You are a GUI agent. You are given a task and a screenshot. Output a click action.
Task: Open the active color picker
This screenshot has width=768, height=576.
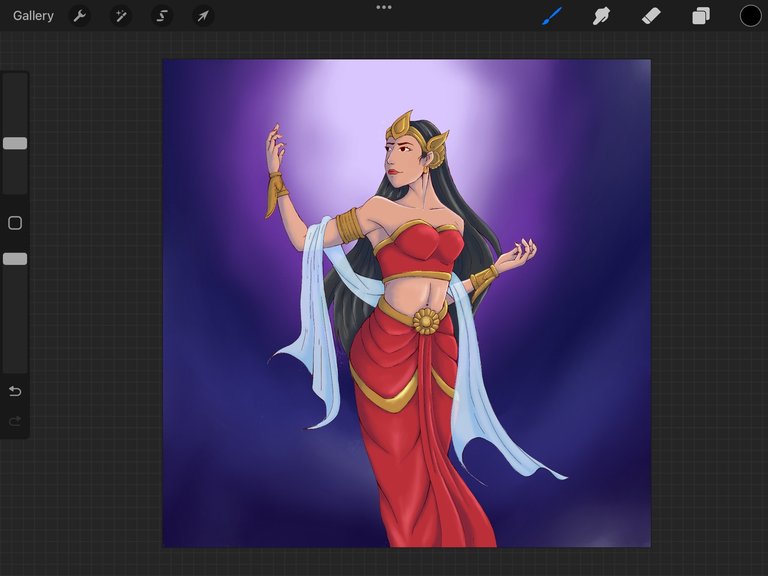click(x=750, y=16)
